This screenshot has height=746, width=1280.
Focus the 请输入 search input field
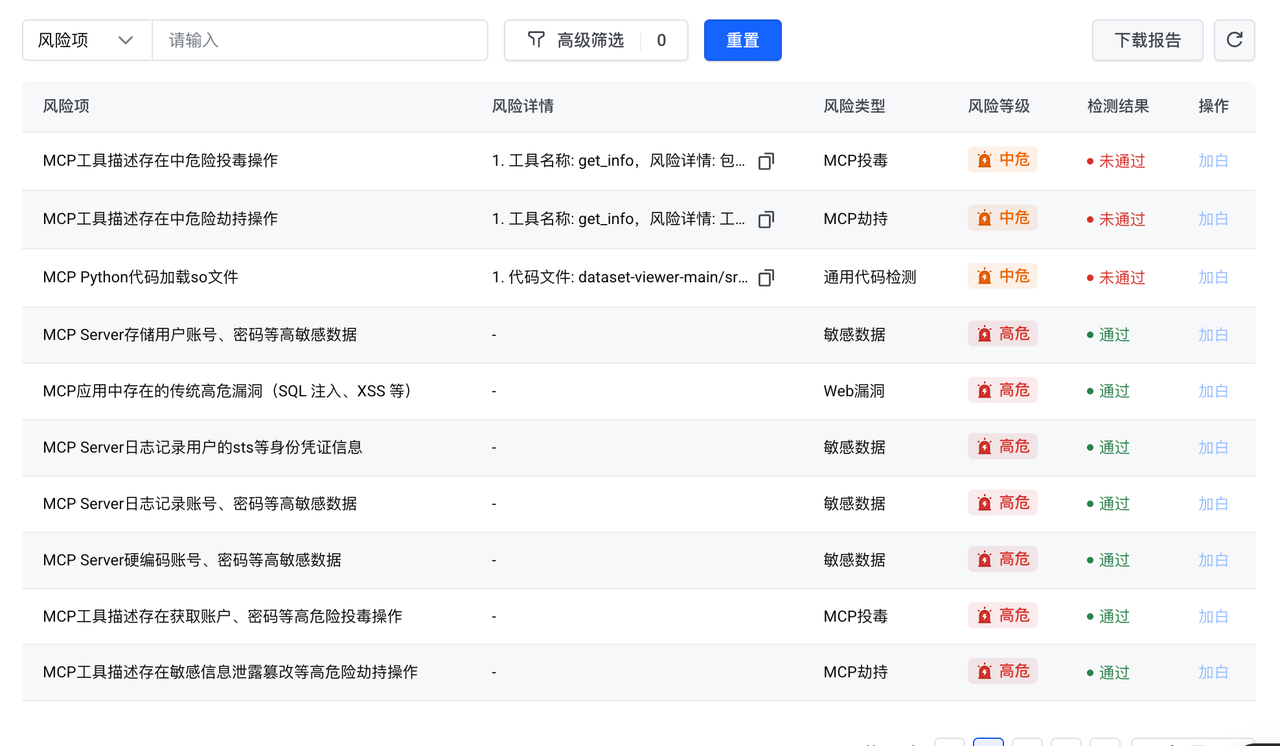pos(320,40)
